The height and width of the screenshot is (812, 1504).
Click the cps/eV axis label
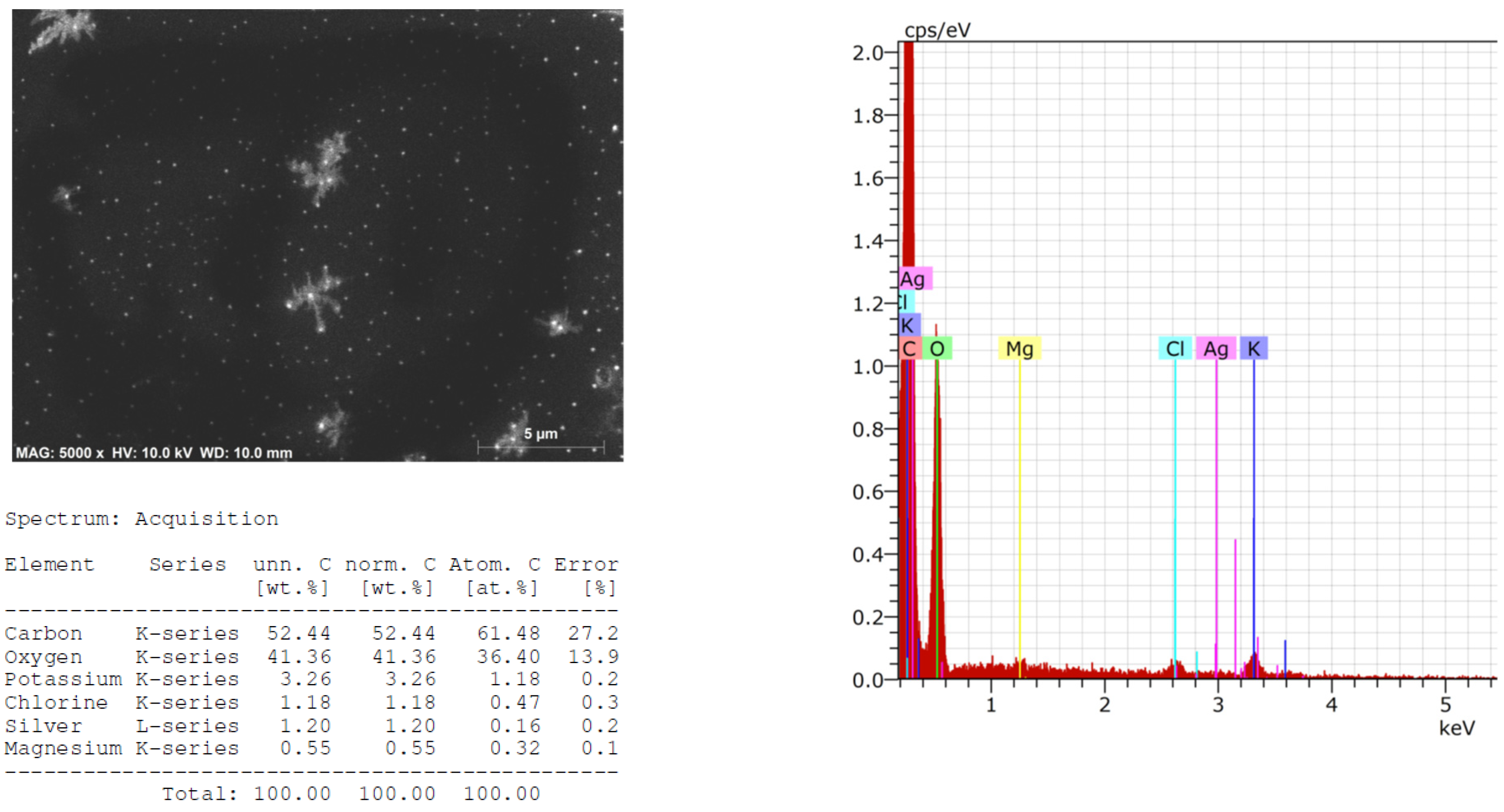click(937, 30)
